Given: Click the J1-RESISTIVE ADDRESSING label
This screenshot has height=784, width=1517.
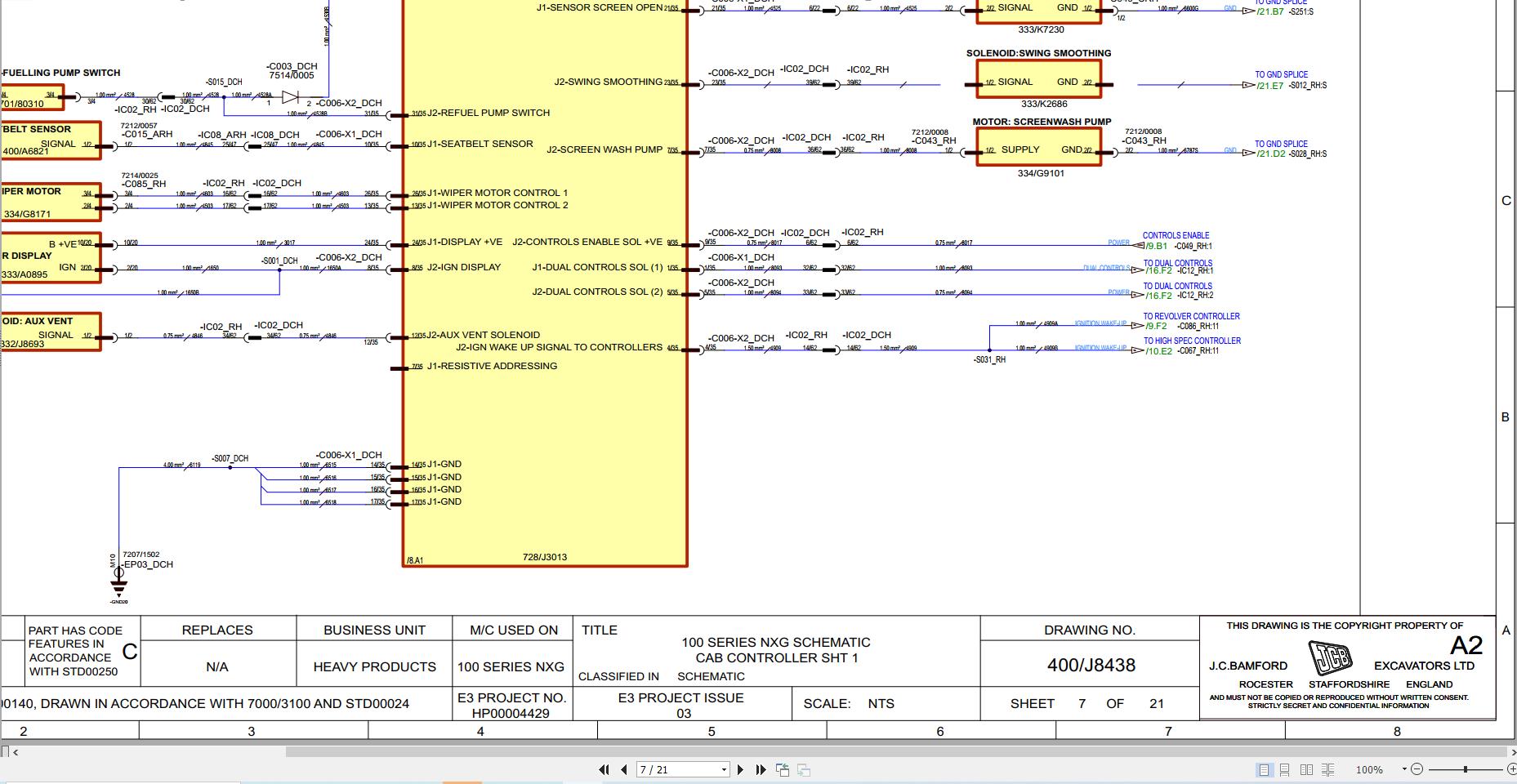Looking at the screenshot, I should (x=493, y=366).
